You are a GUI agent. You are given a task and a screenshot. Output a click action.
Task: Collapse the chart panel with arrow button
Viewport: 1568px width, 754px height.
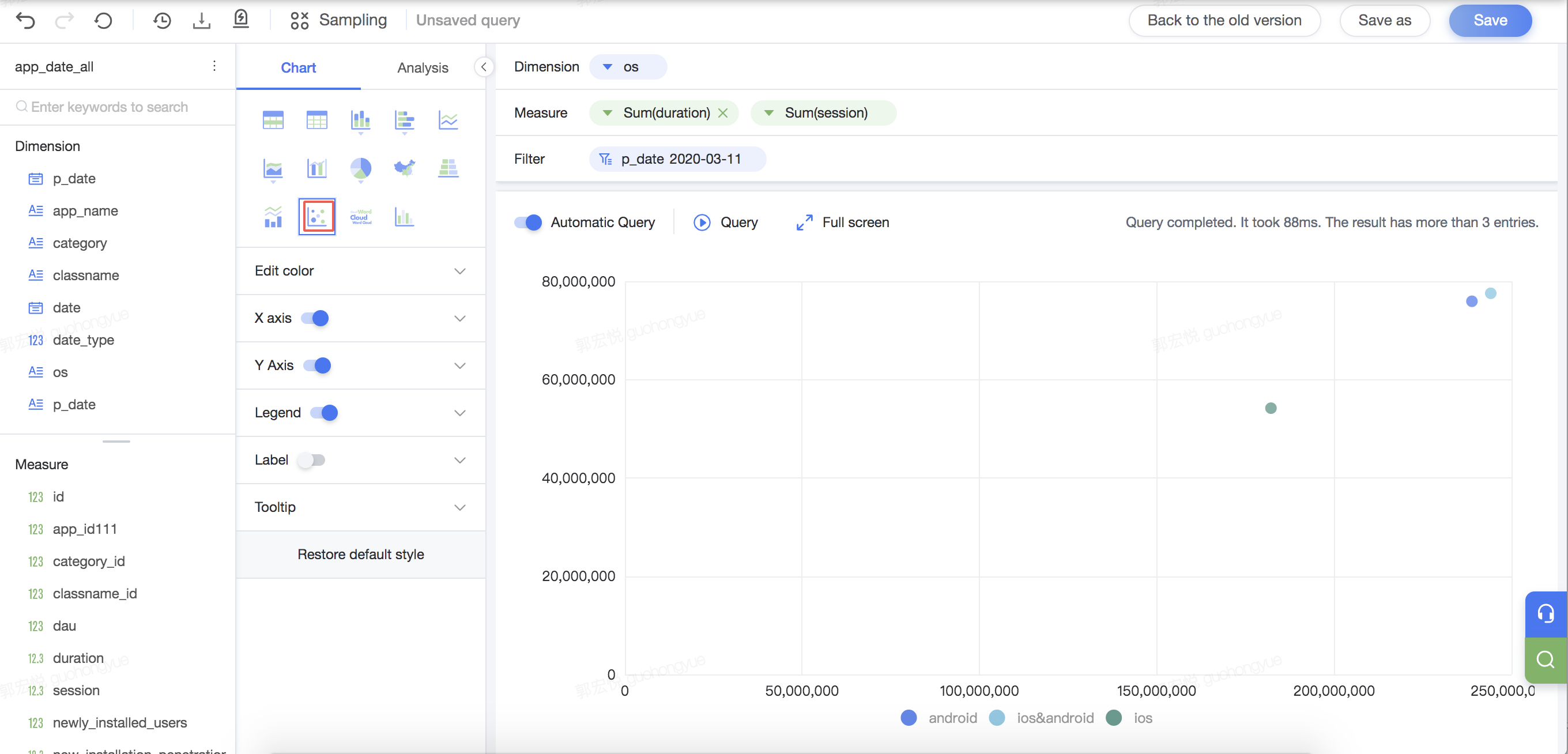click(483, 67)
